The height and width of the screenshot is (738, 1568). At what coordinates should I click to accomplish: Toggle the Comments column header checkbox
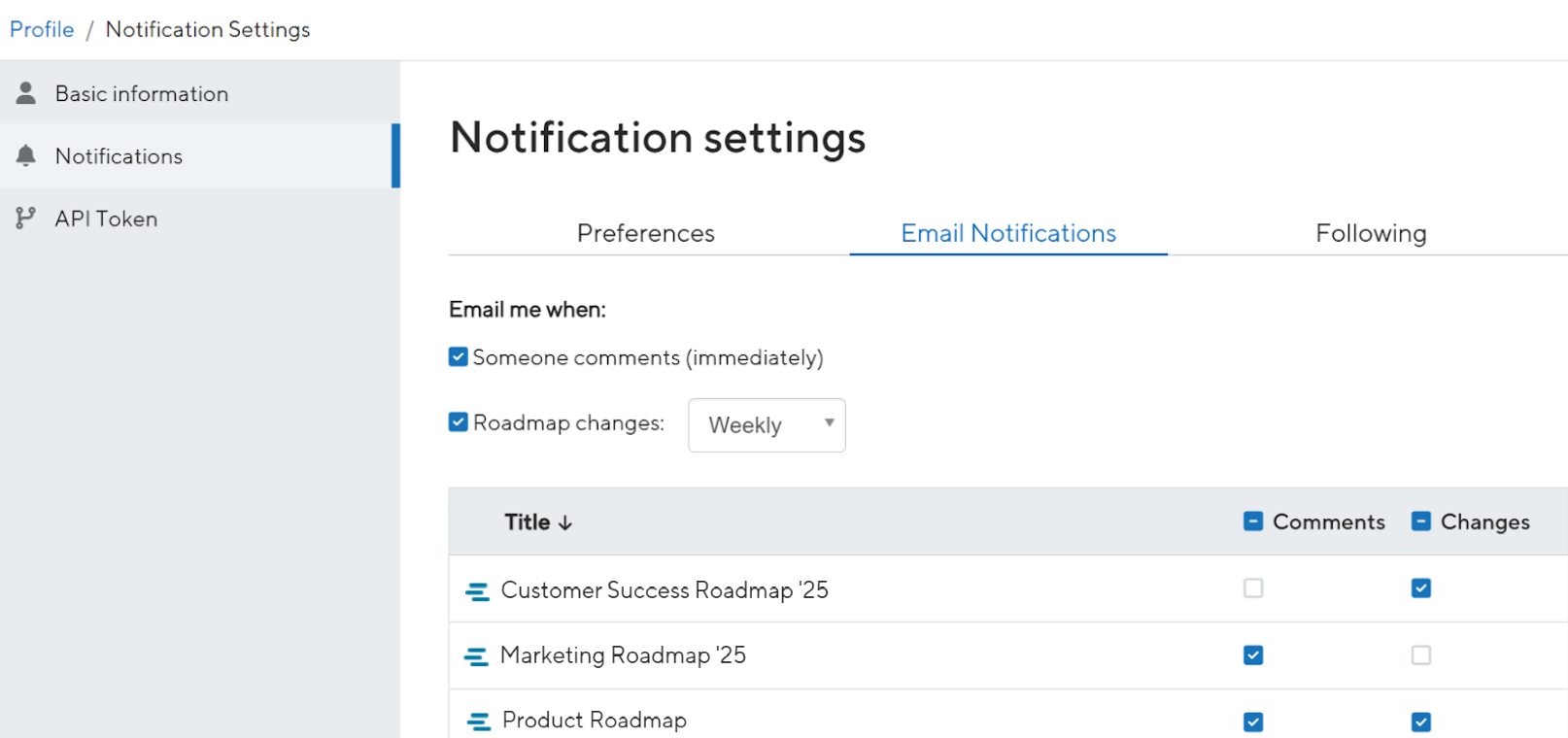coord(1253,521)
